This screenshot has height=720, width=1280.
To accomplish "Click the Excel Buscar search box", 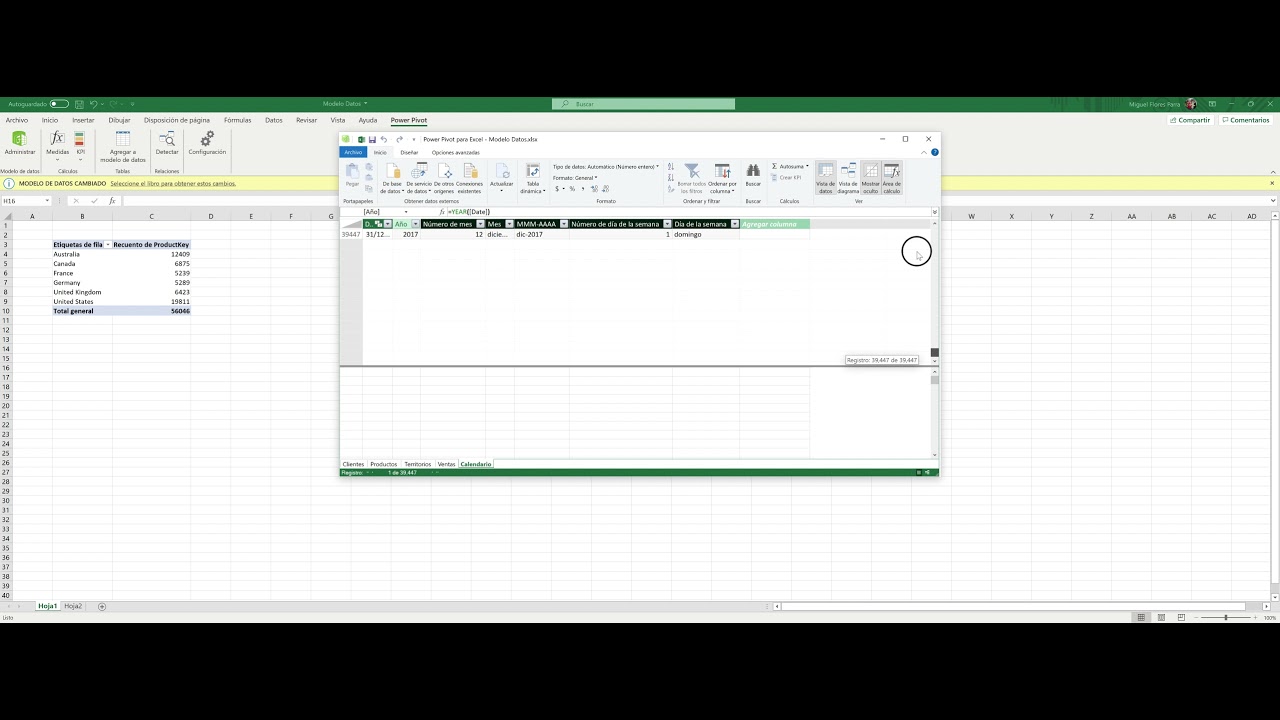I will [643, 104].
